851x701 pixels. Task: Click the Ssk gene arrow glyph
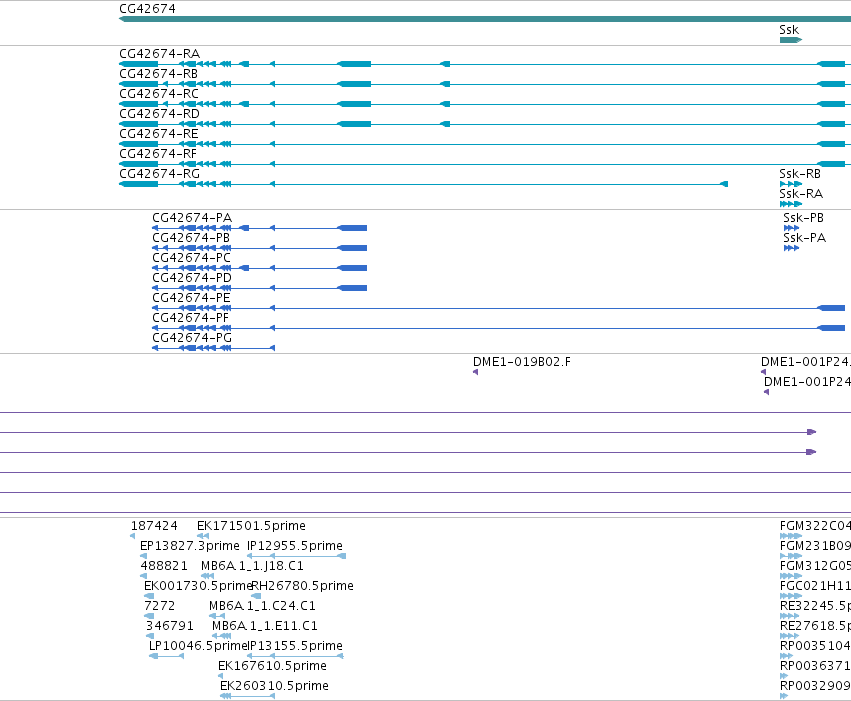click(791, 40)
